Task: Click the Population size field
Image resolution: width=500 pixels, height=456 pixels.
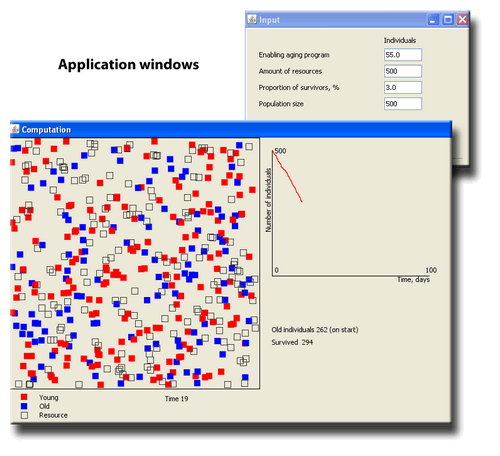Action: pyautogui.click(x=403, y=104)
